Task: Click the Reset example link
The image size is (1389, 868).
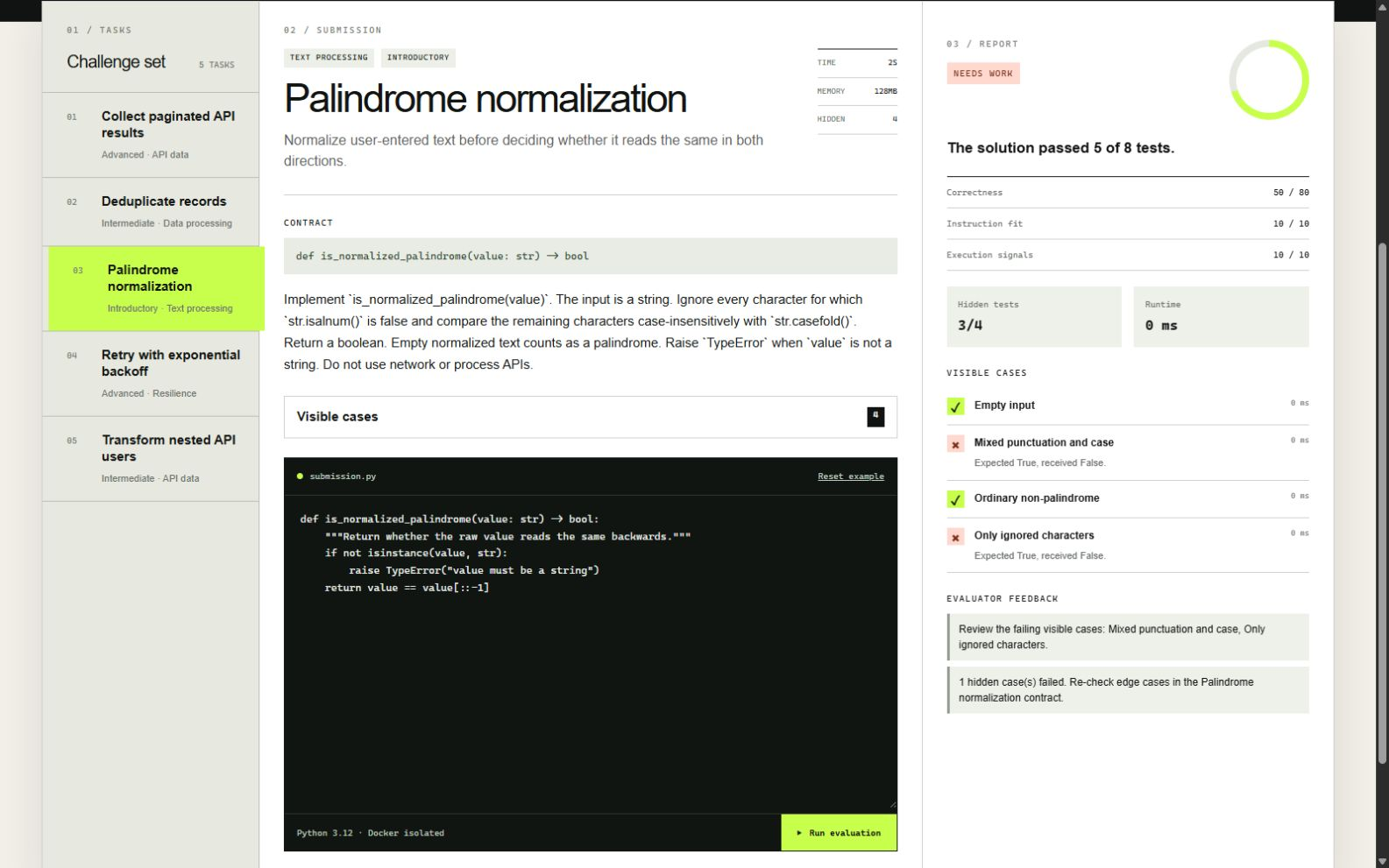Action: [x=850, y=476]
